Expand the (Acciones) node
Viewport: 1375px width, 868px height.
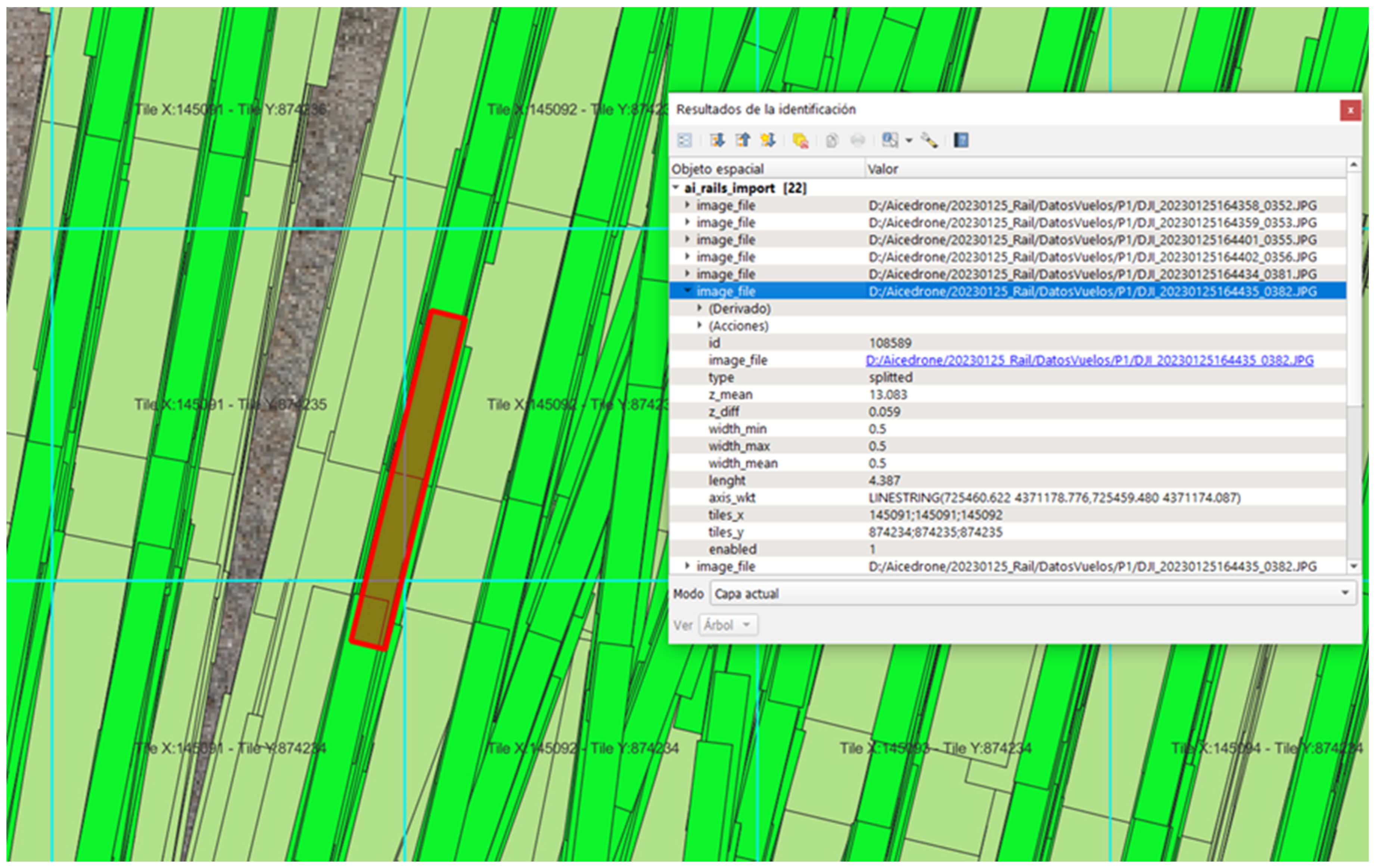tap(700, 325)
